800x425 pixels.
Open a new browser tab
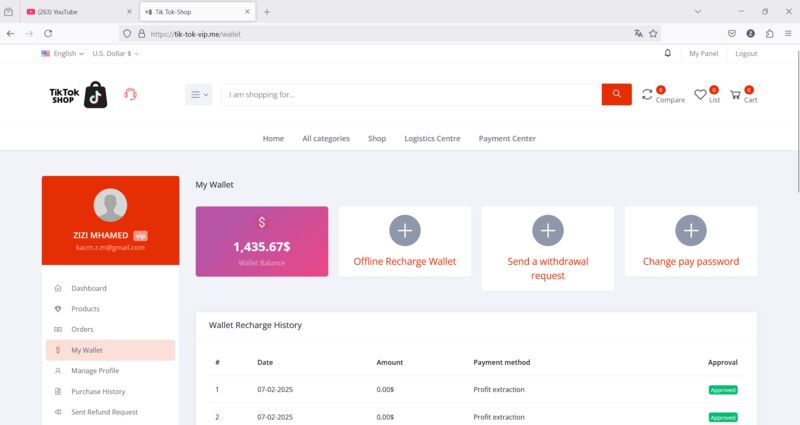(267, 12)
